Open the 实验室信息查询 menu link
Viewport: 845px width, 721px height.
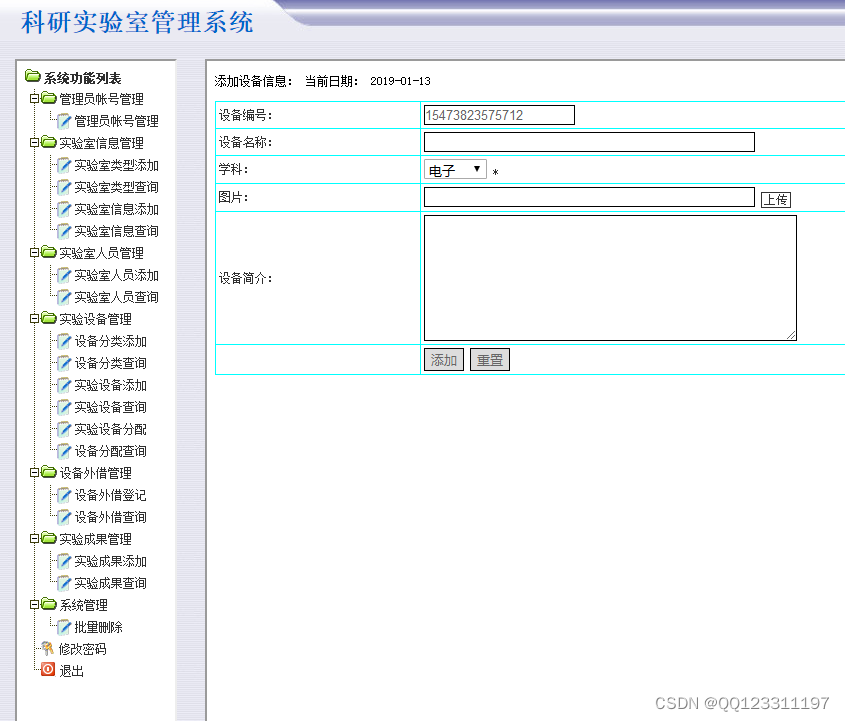pyautogui.click(x=116, y=231)
